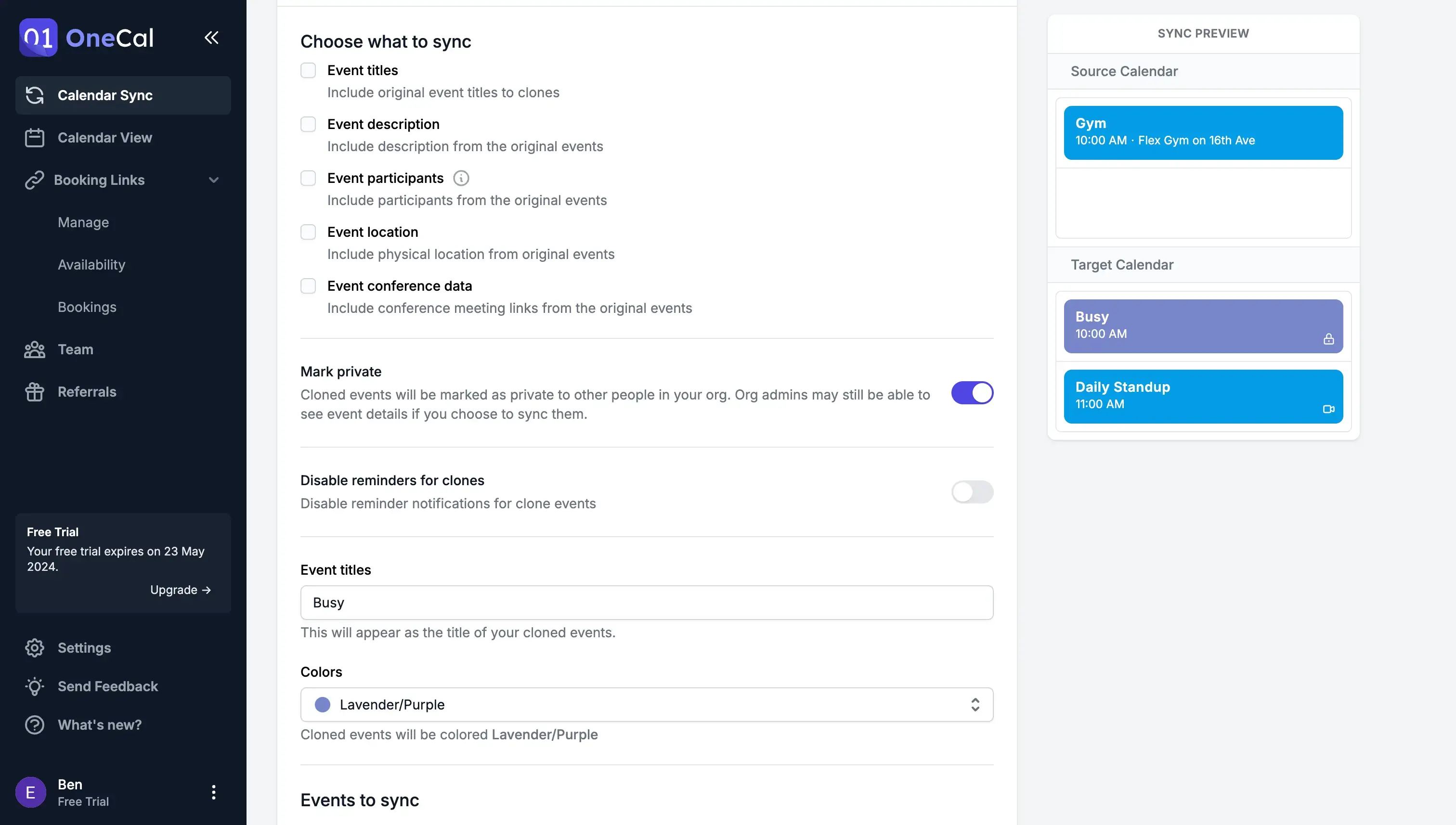The image size is (1456, 825).
Task: Enable the Disable reminders for clones toggle
Action: 971,491
